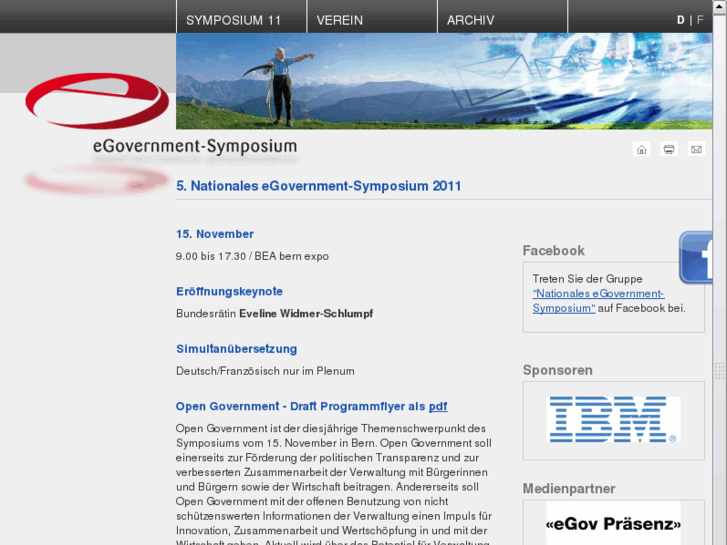Click the name "Eveline Widmer-Schlumpf"

tap(306, 314)
